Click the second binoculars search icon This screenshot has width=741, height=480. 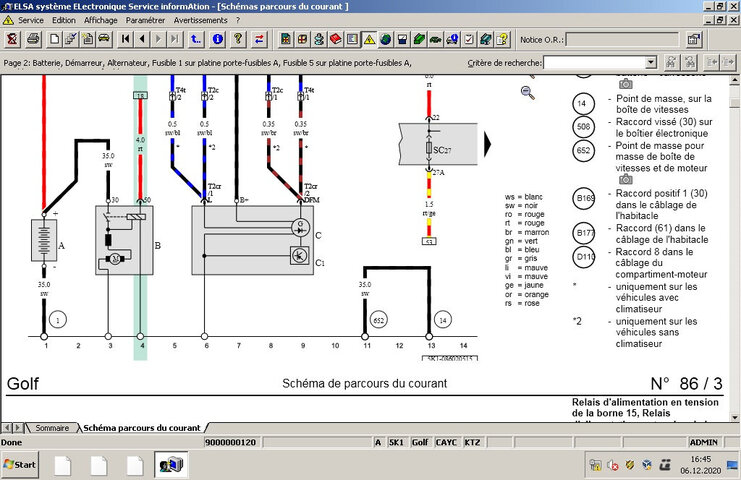689,62
